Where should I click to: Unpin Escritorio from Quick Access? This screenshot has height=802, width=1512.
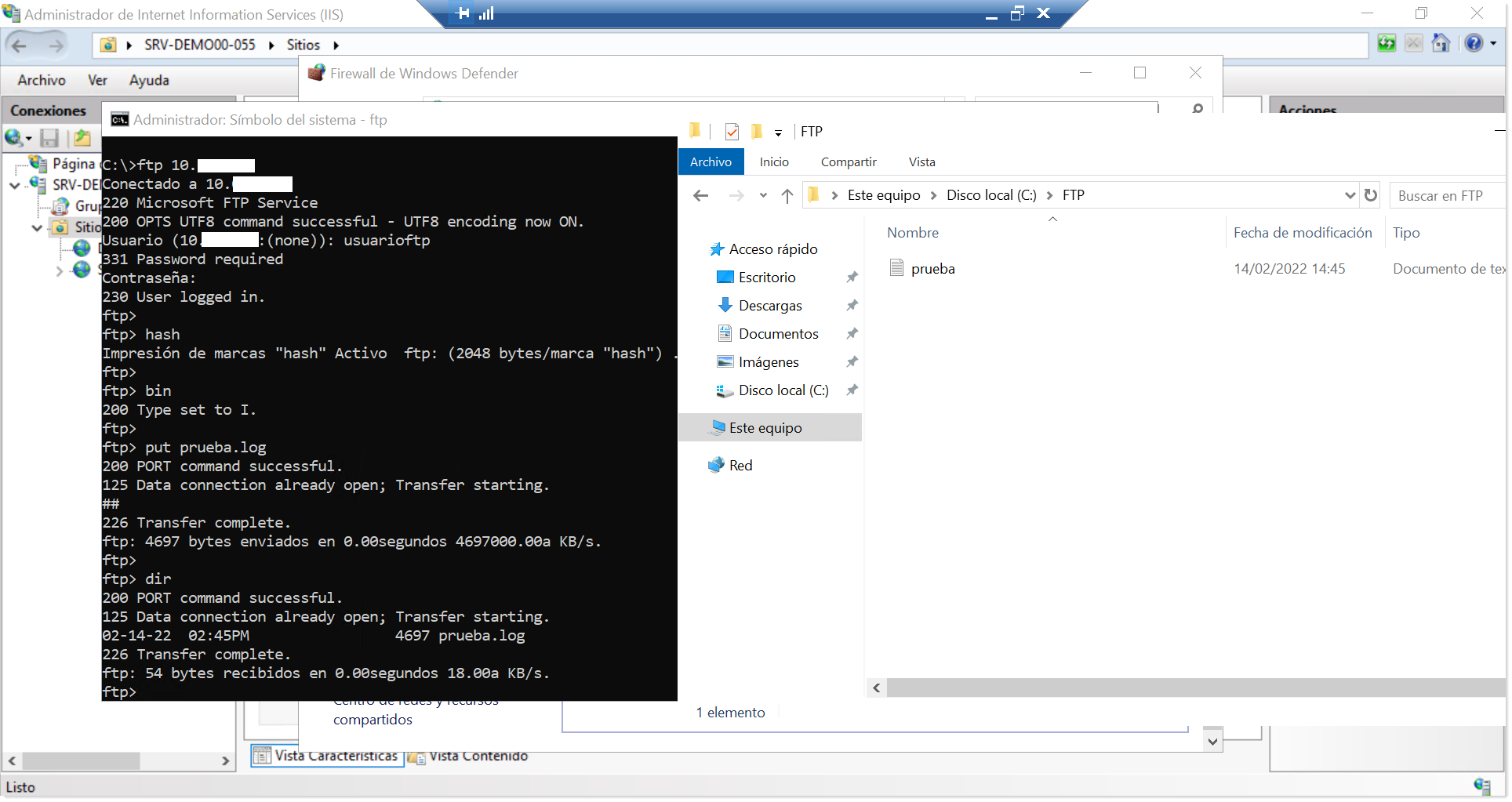(852, 277)
